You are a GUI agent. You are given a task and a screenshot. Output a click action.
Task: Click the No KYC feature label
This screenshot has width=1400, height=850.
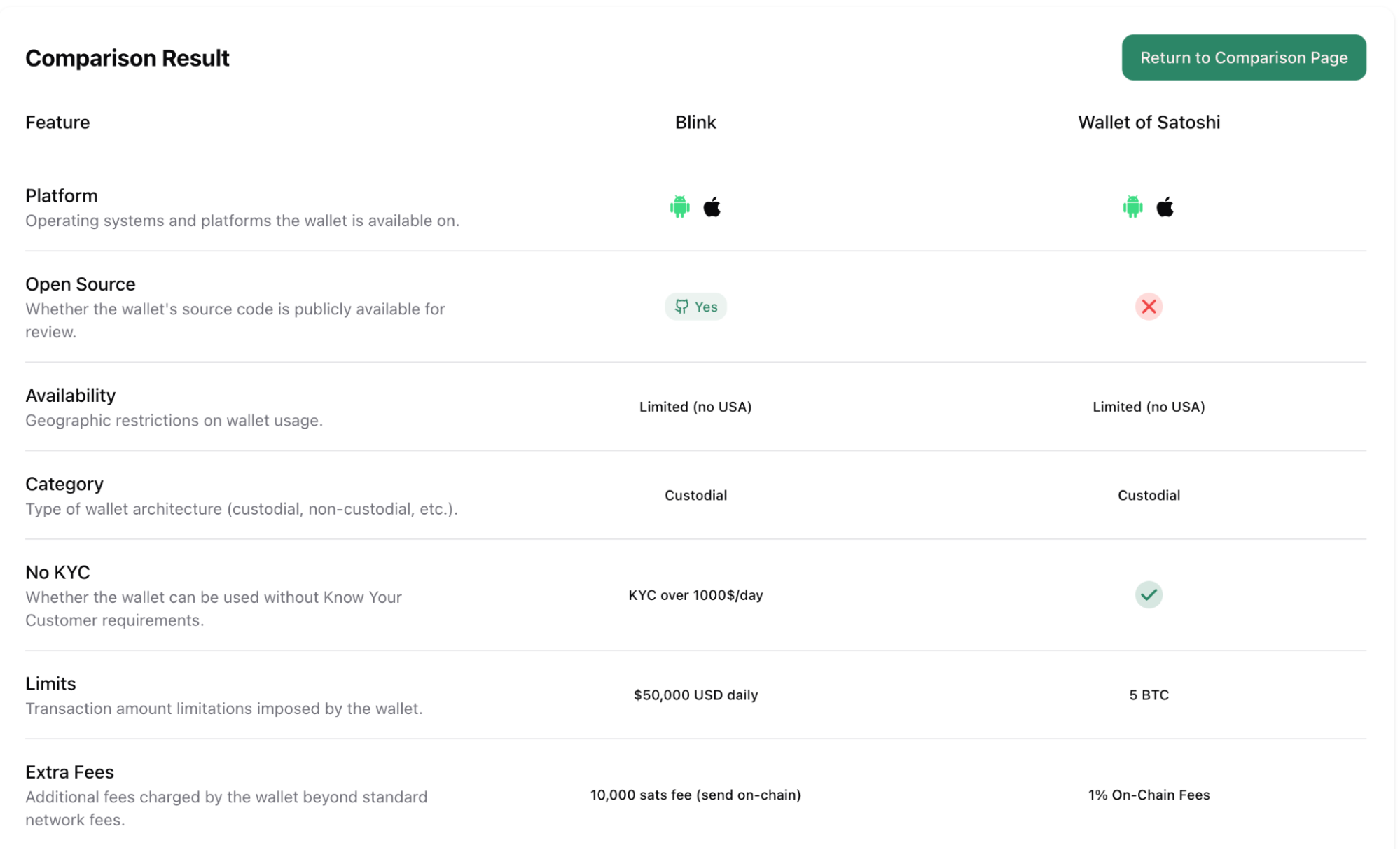(x=57, y=573)
